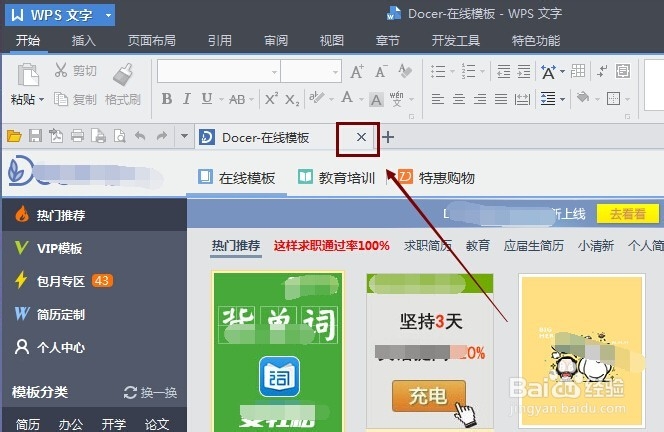The image size is (664, 432).
Task: Click the decrease indent icon
Action: pyautogui.click(x=504, y=71)
